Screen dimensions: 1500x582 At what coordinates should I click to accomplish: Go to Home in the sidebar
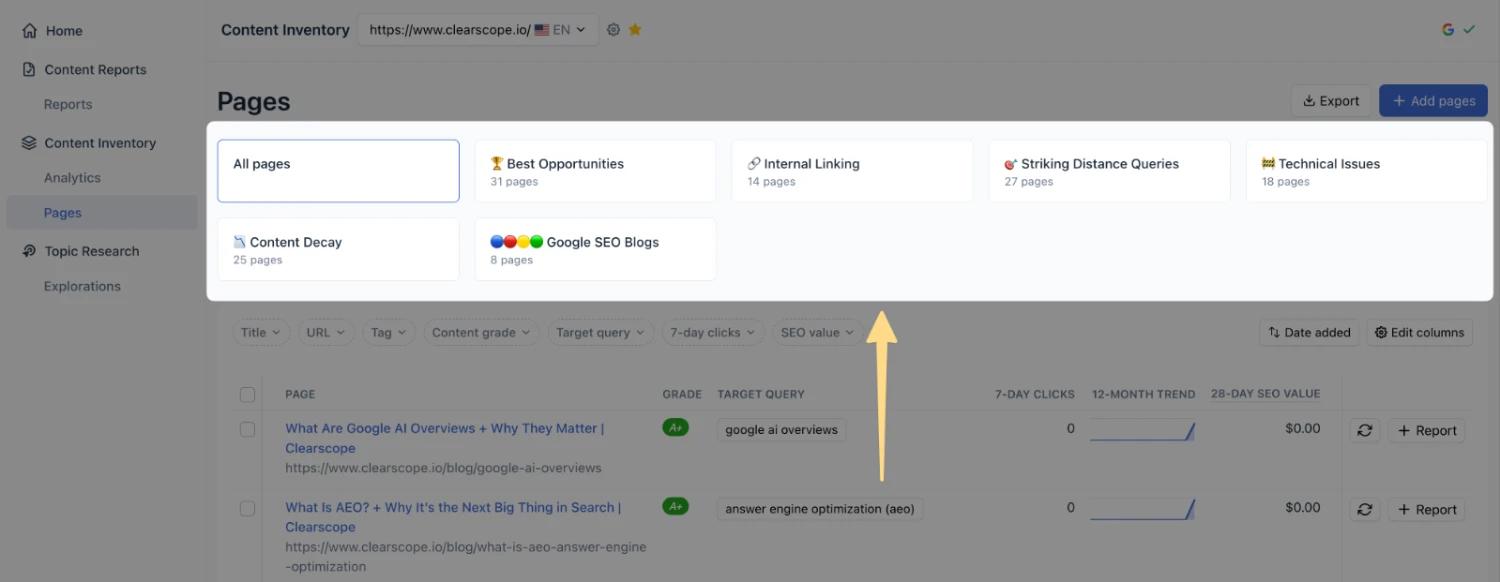[64, 31]
